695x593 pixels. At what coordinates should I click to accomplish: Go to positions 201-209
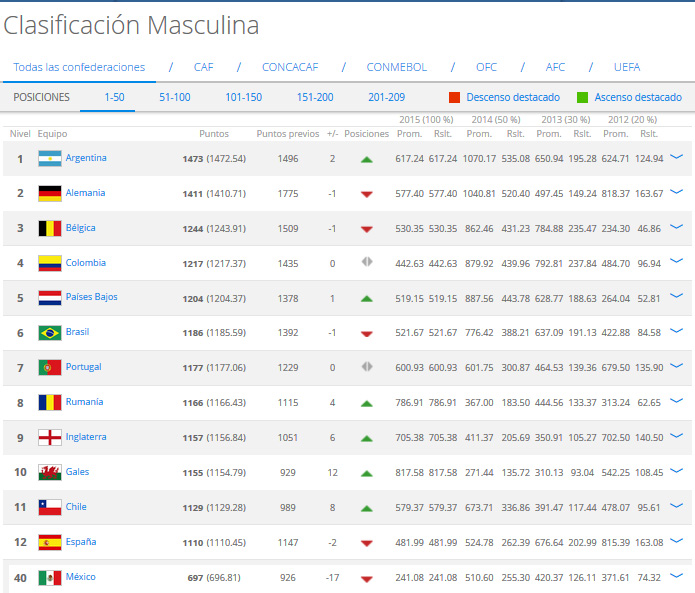coord(386,98)
